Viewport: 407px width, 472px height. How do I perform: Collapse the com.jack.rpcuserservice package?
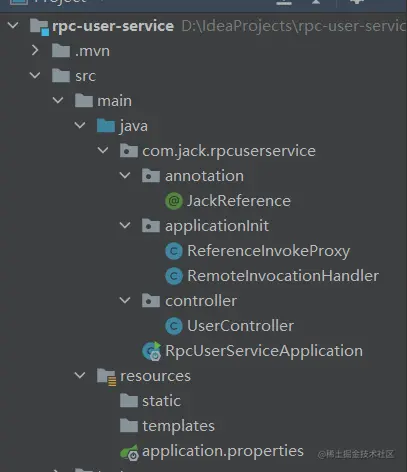103,150
